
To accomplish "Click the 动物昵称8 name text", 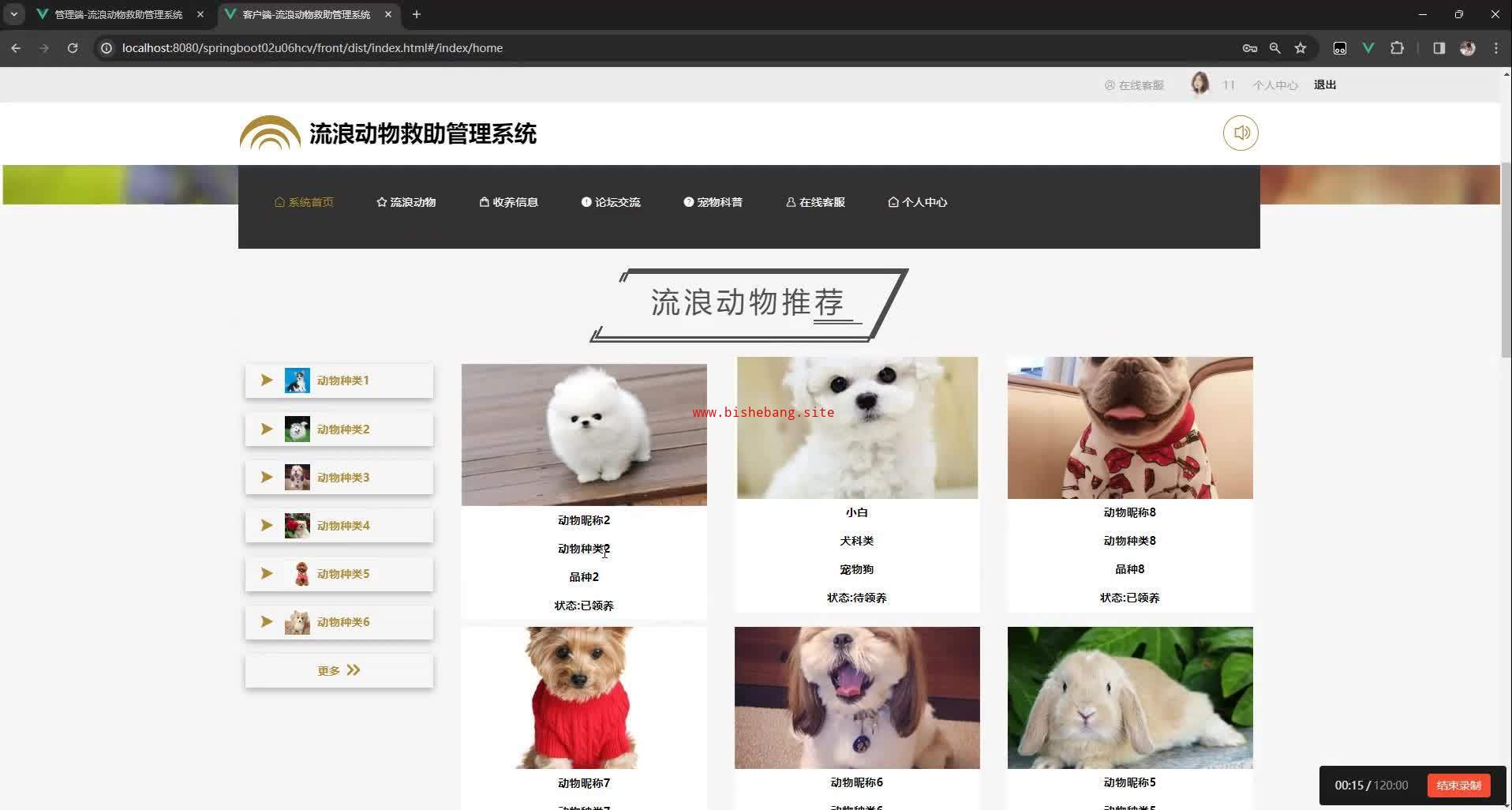I will [1130, 512].
